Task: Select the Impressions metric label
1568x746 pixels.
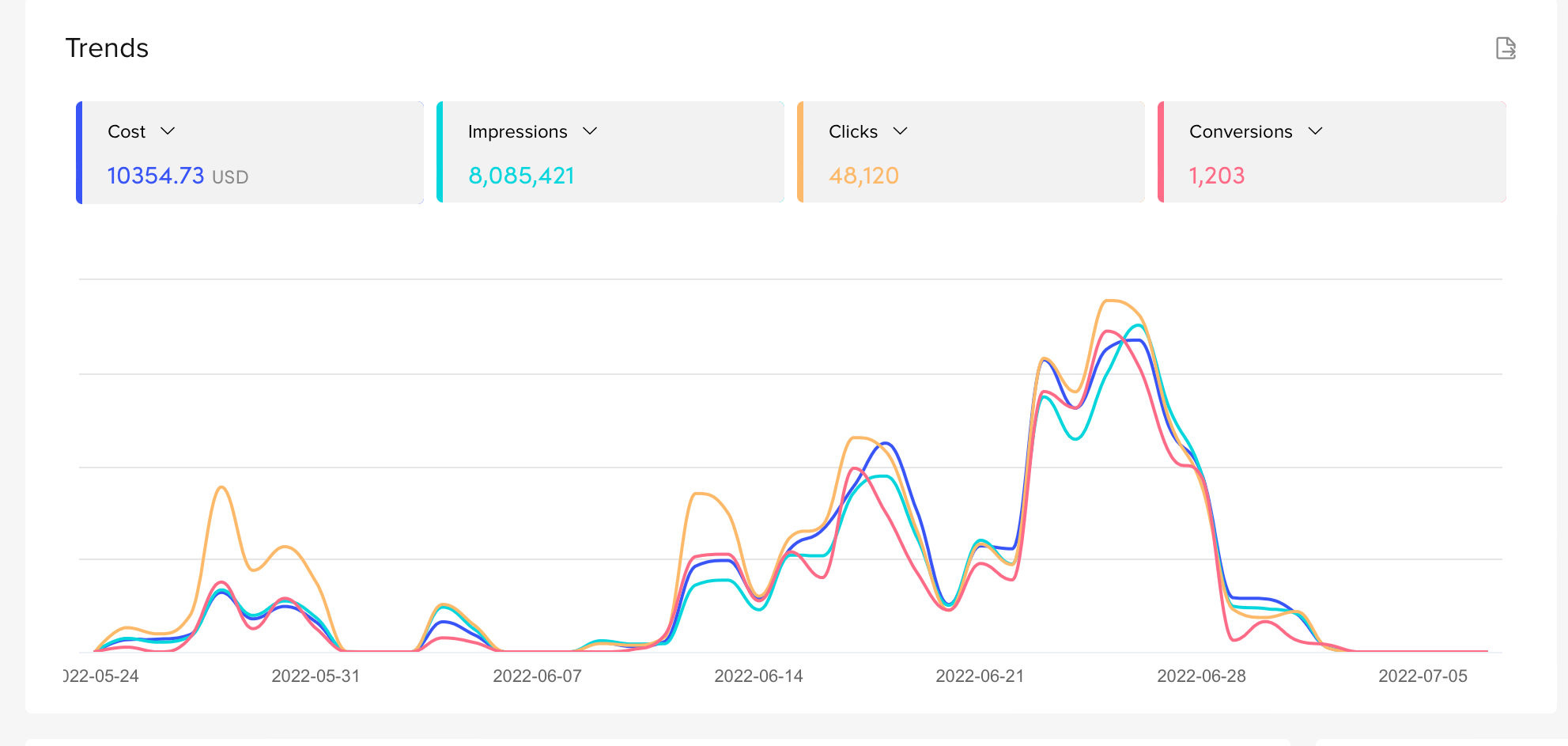Action: 517,131
